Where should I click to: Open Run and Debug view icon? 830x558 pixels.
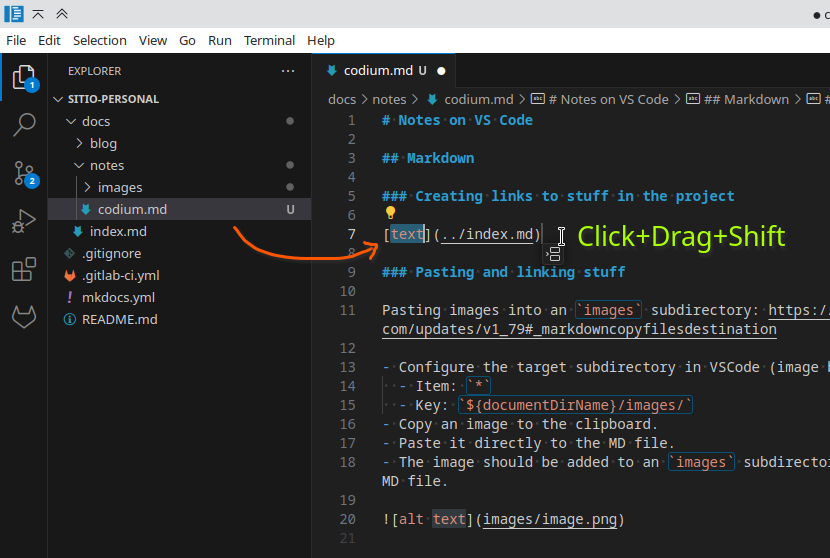click(23, 221)
